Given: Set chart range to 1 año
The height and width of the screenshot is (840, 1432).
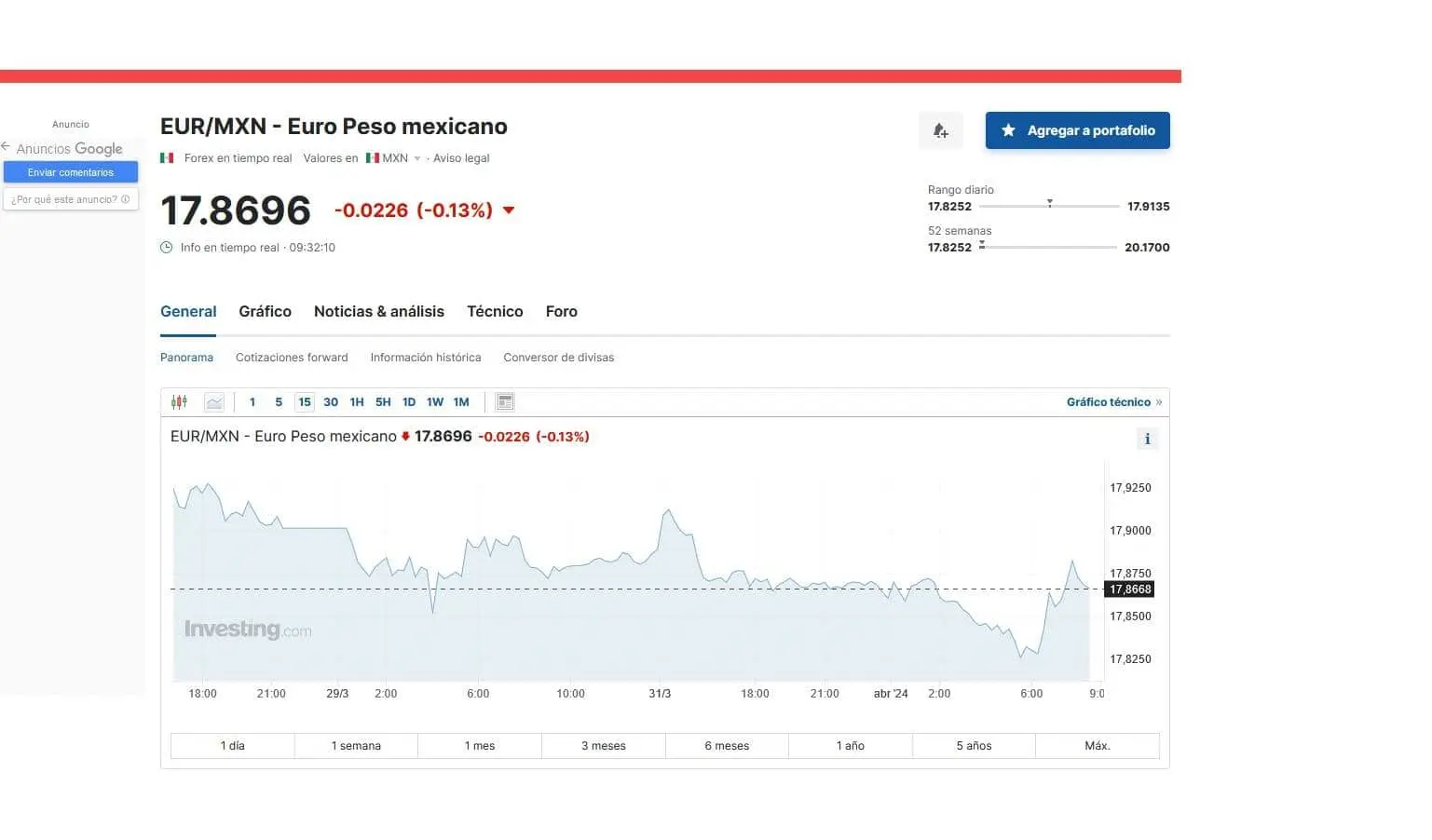Looking at the screenshot, I should point(851,746).
